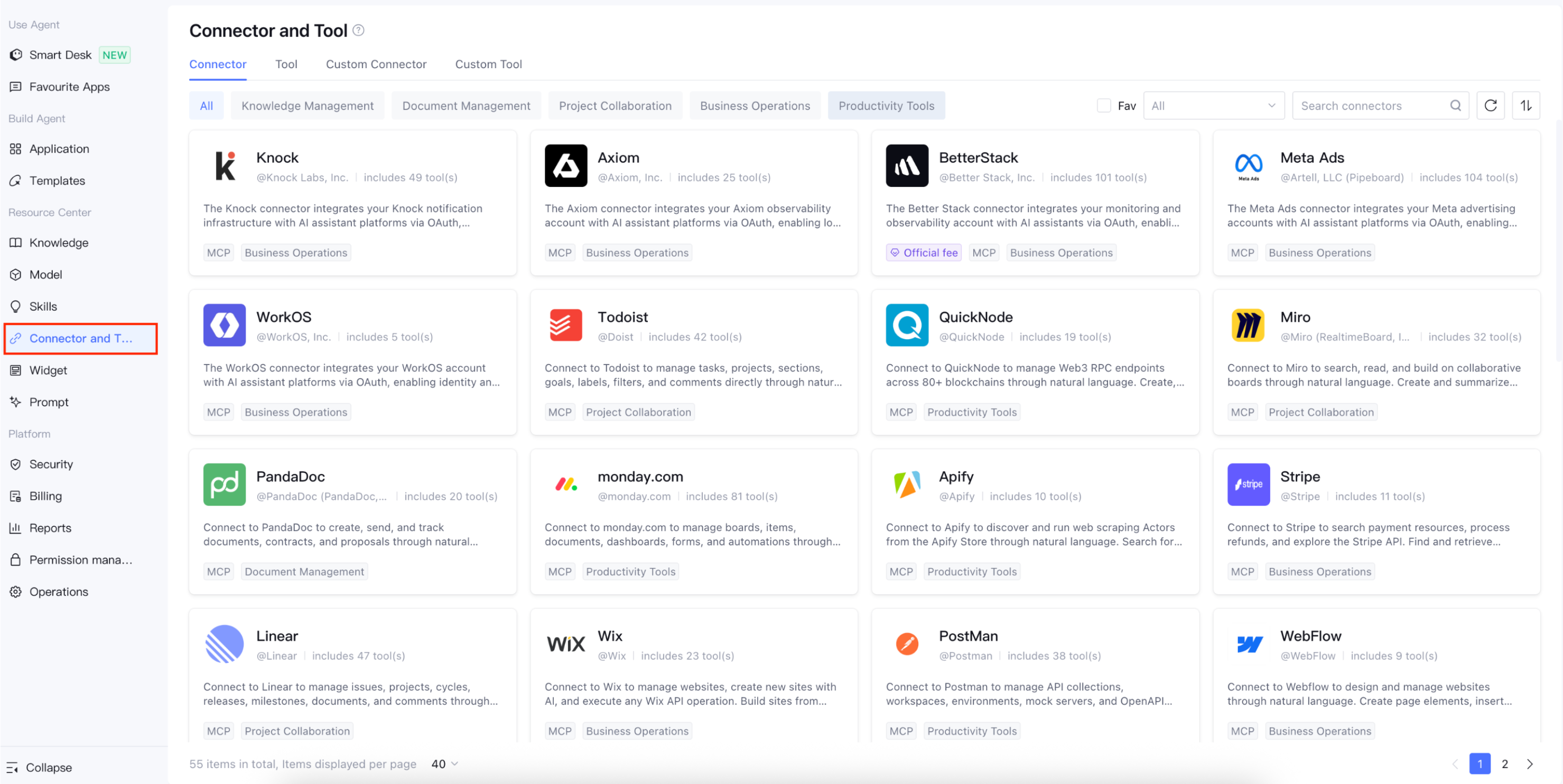Open the Linear logo icon
The width and height of the screenshot is (1563, 784).
(x=225, y=645)
